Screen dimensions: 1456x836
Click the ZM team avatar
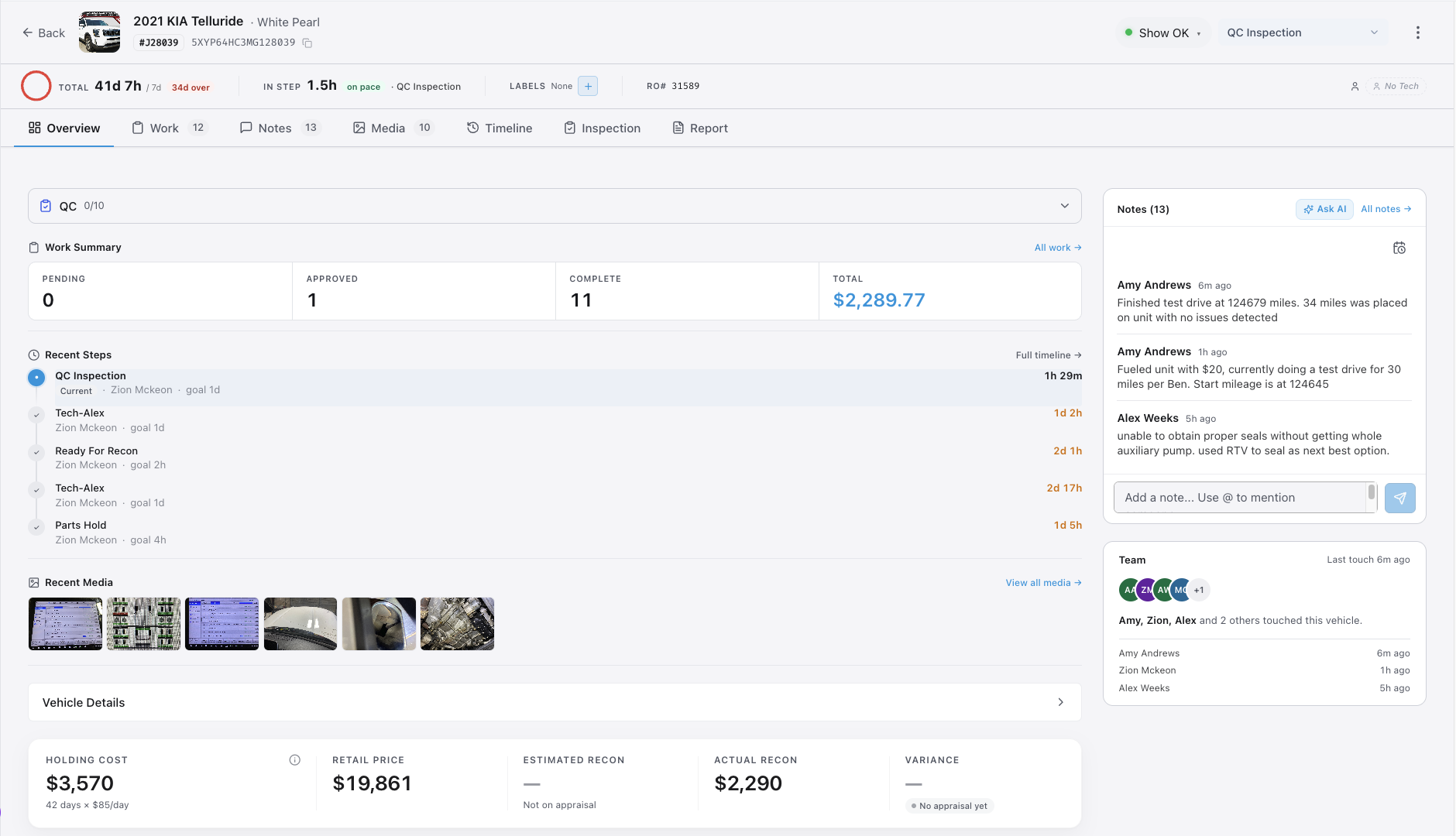1146,590
